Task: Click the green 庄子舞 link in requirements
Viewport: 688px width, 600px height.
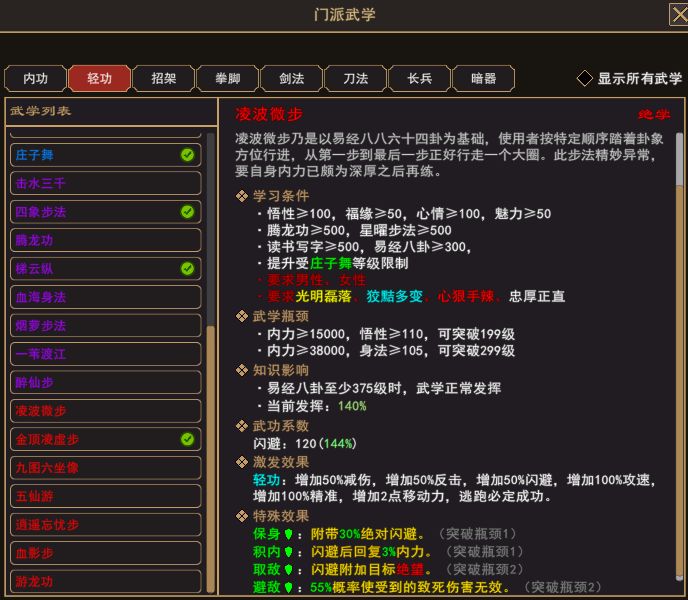Action: pyautogui.click(x=331, y=263)
